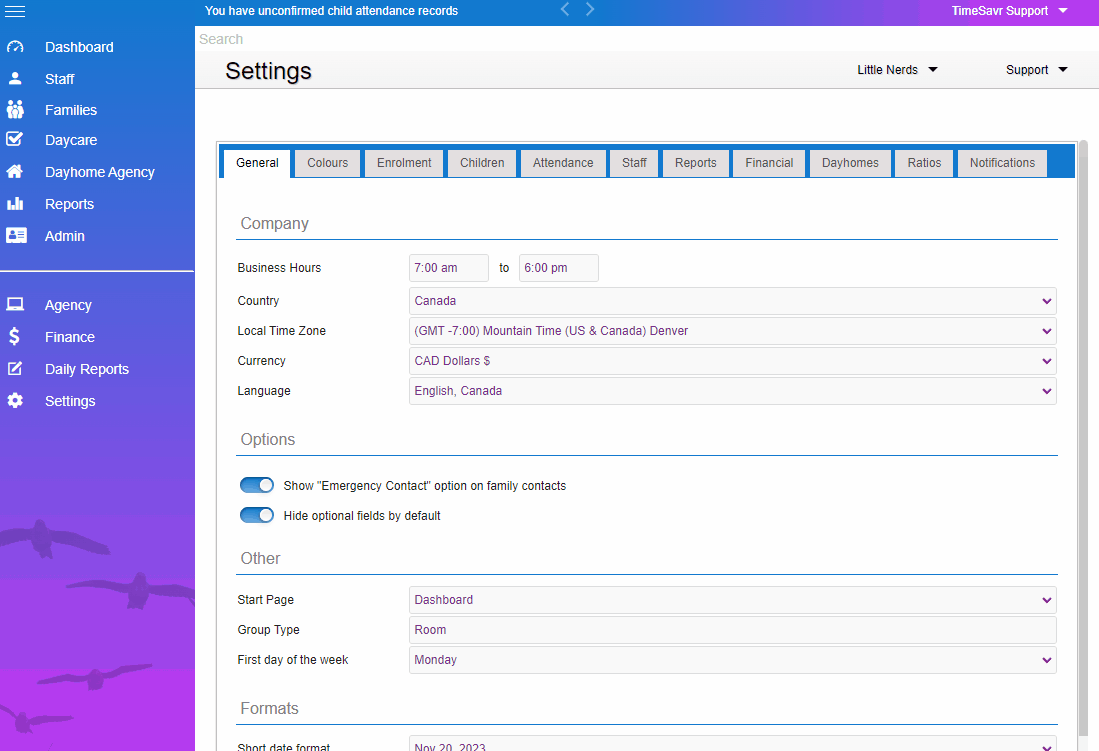The image size is (1099, 751).
Task: Open Finance from the sidebar
Action: click(69, 337)
